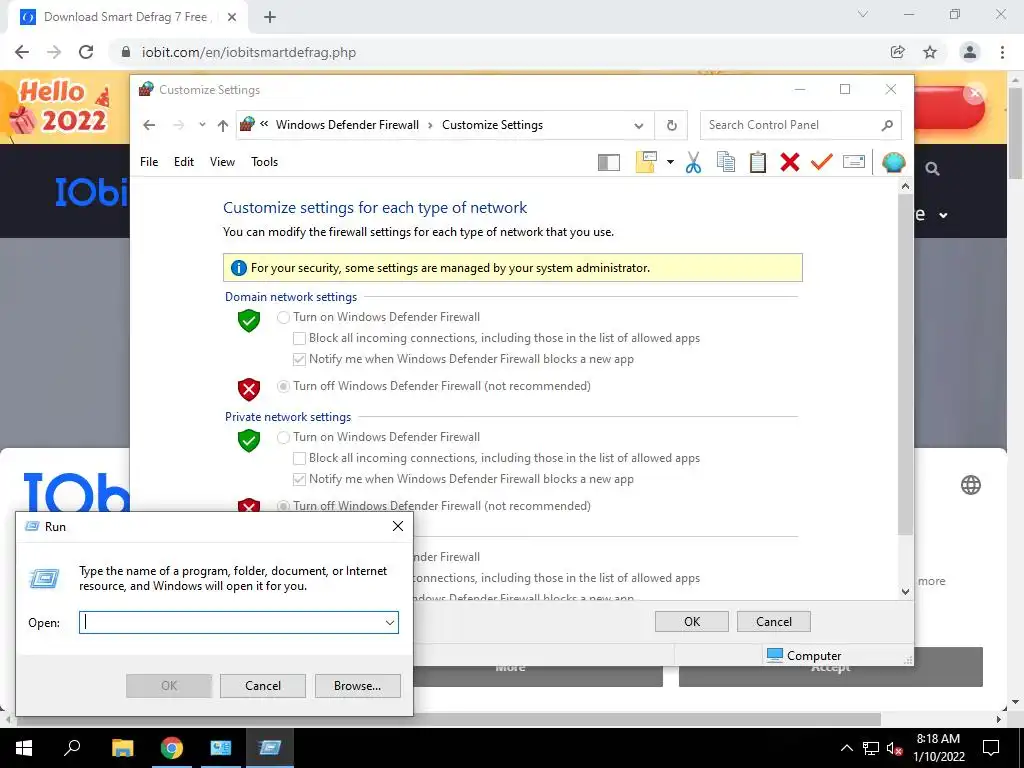The width and height of the screenshot is (1024, 768).
Task: Click Cancel in the Run dialog
Action: (263, 686)
